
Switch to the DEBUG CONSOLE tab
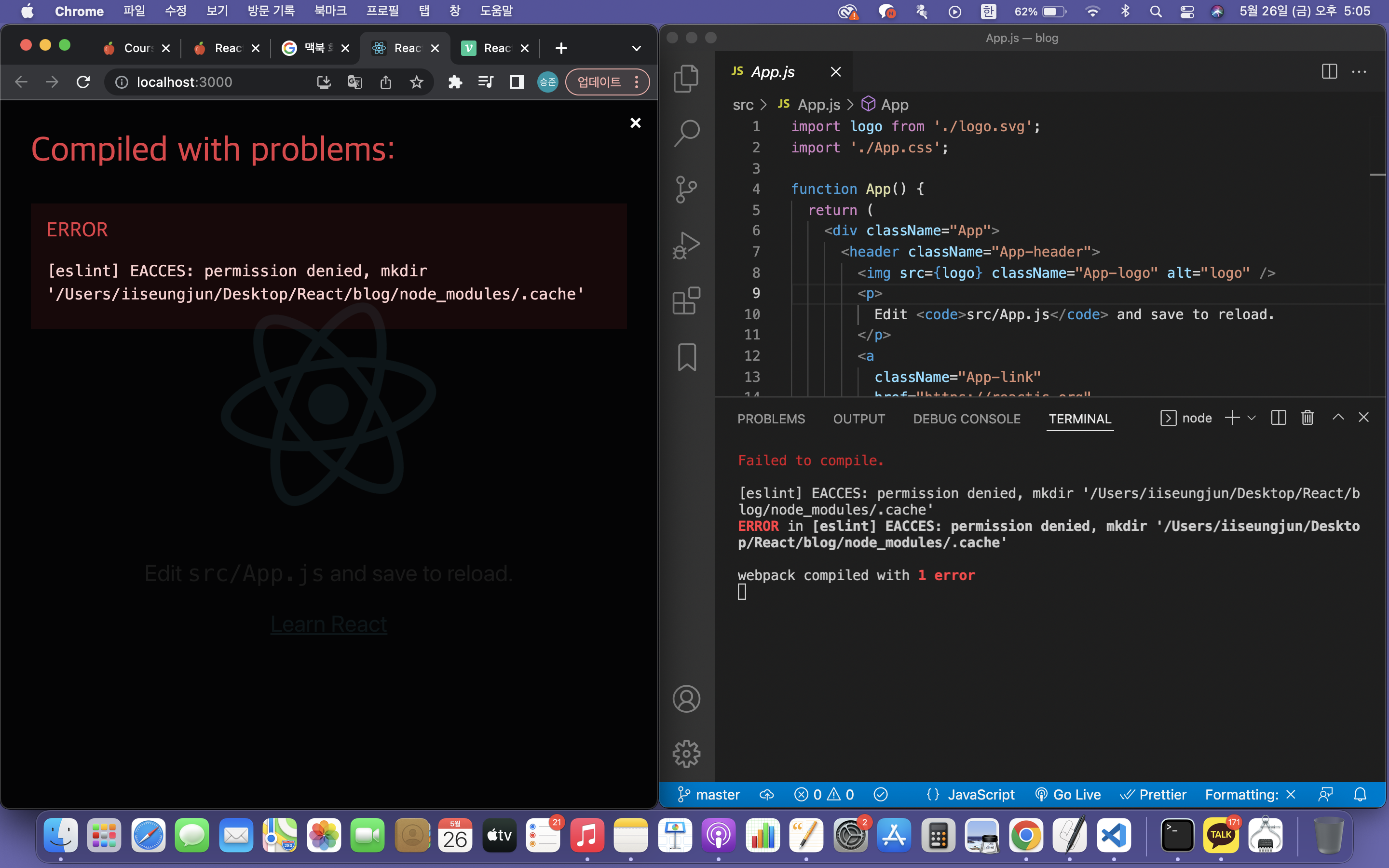967,419
